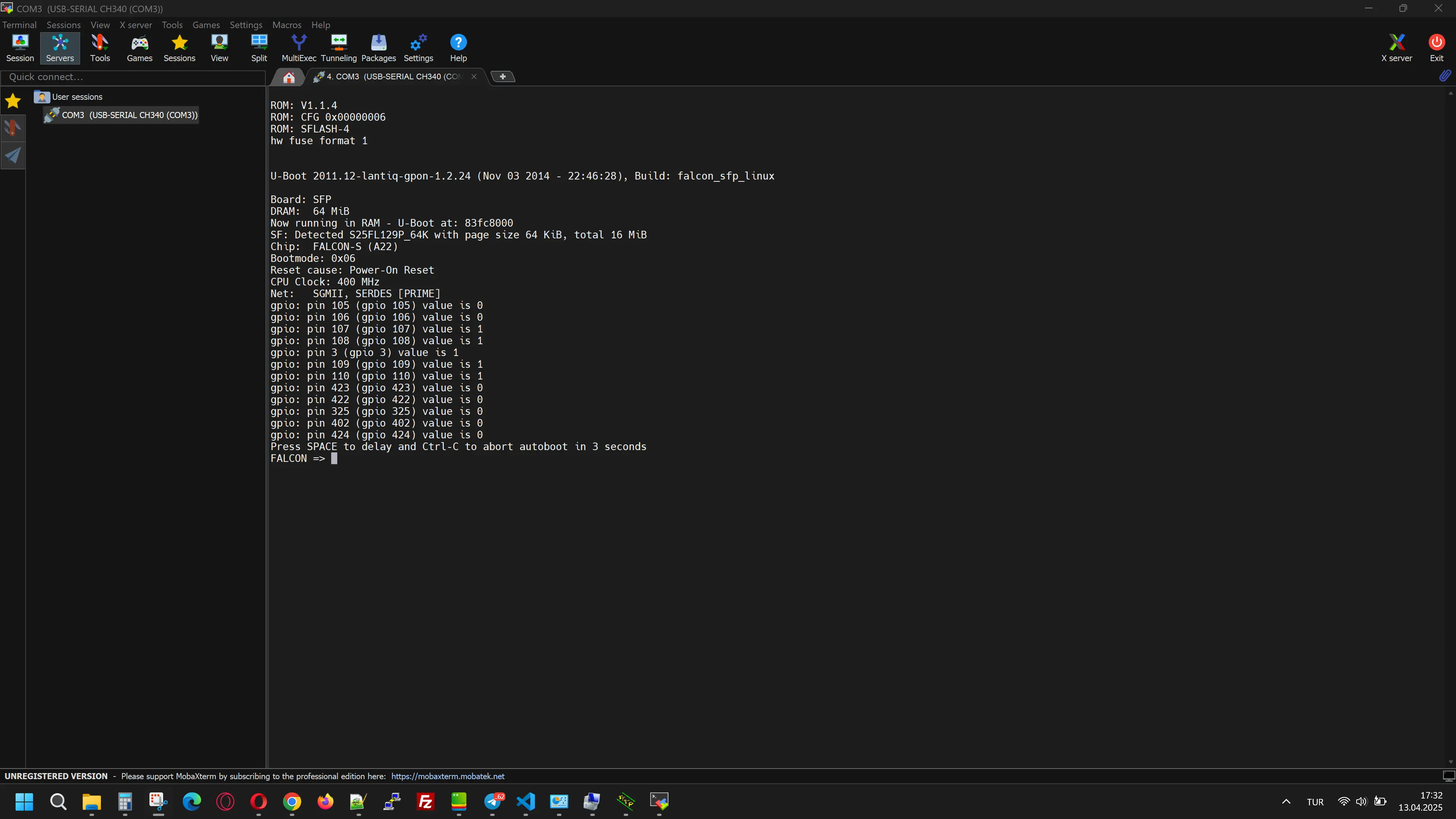Close the COM3 terminal tab
This screenshot has width=1456, height=819.
pos(474,76)
